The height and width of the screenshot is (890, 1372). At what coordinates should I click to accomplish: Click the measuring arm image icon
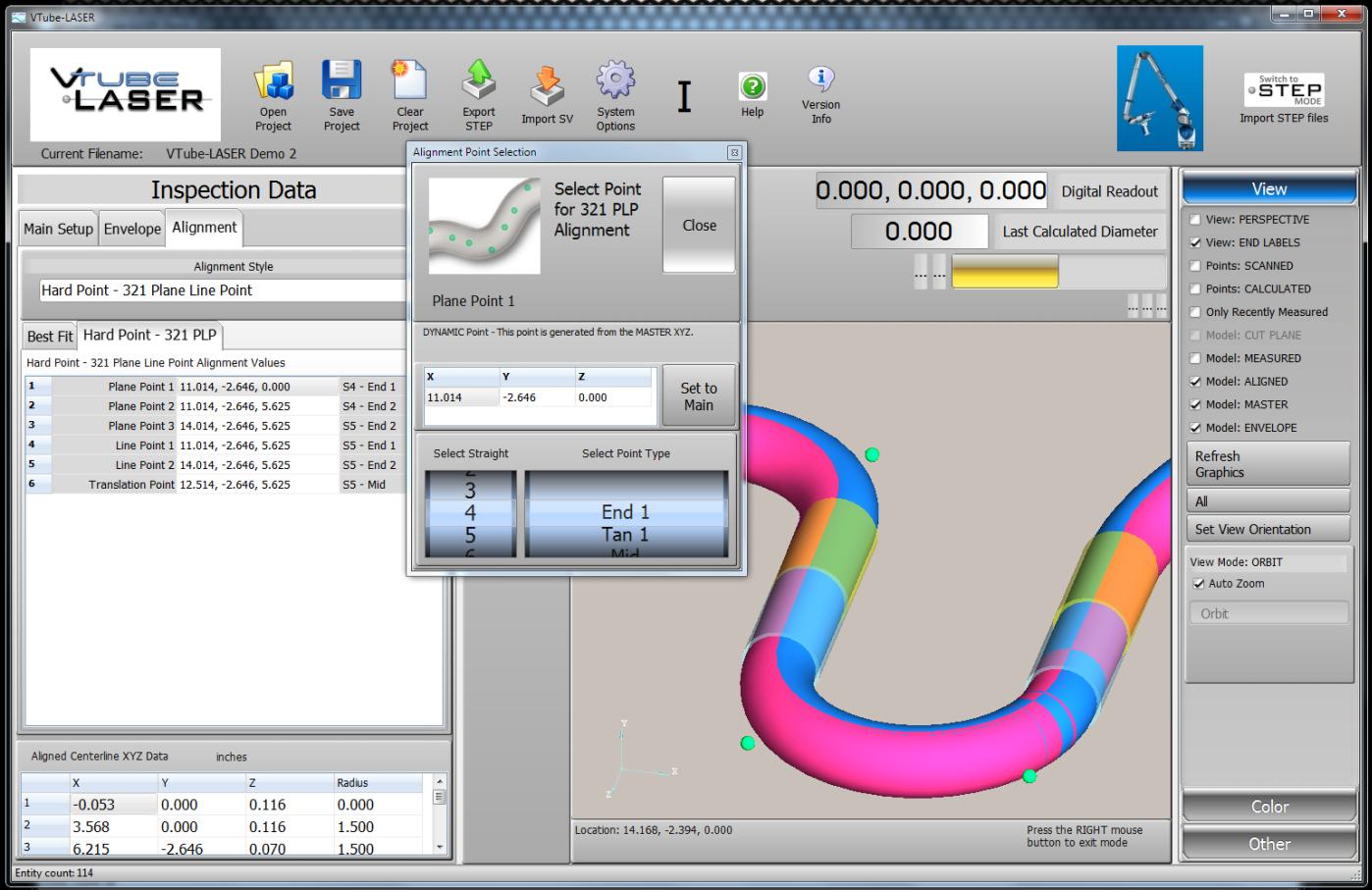[x=1159, y=98]
